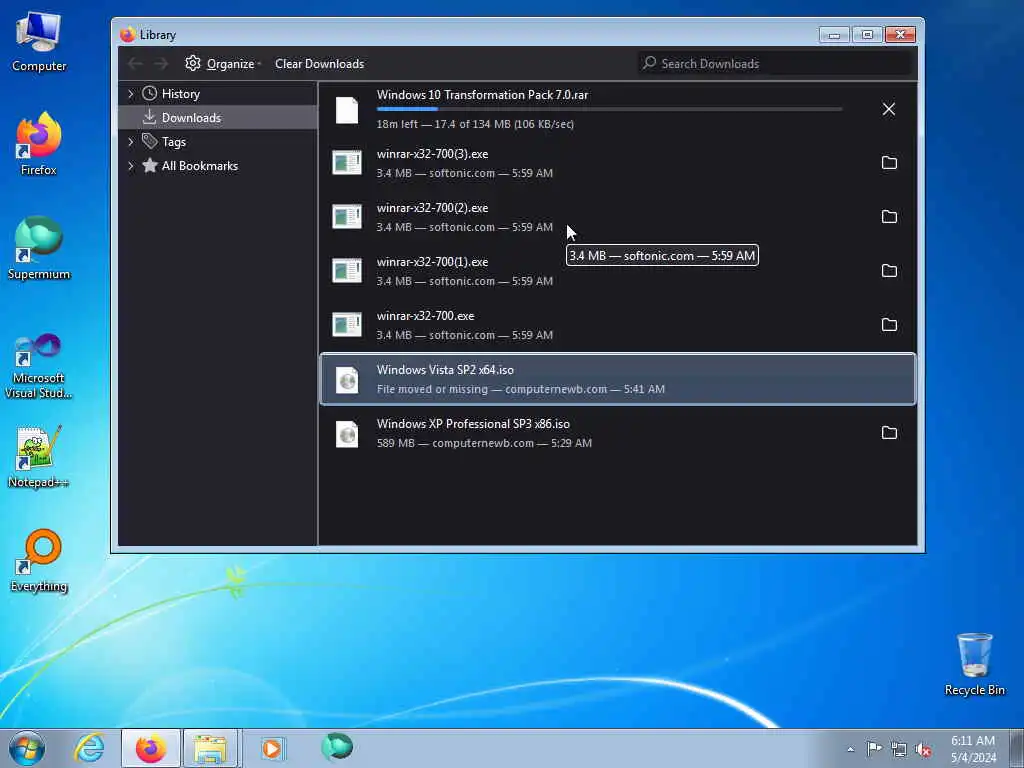Click the All Bookmarks star icon
The width and height of the screenshot is (1024, 768).
[x=150, y=165]
